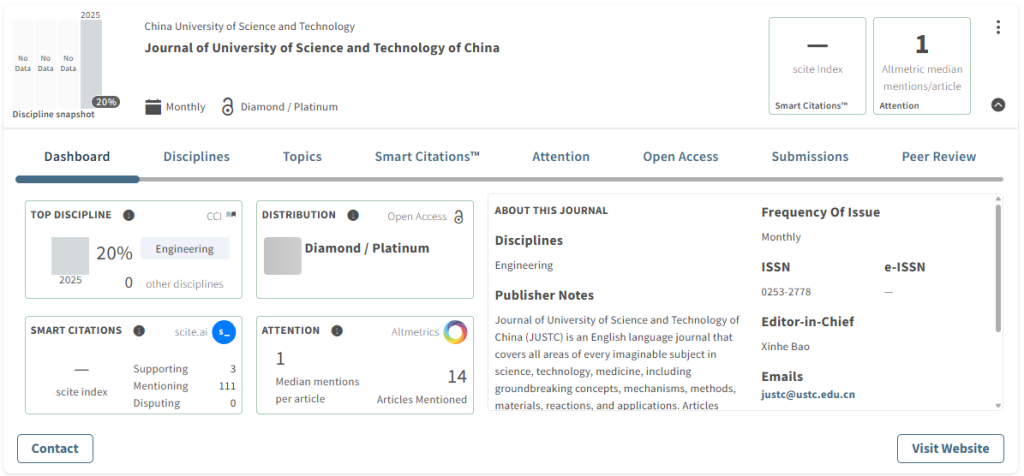Open the Attention tab
The height and width of the screenshot is (476, 1024).
pos(561,157)
